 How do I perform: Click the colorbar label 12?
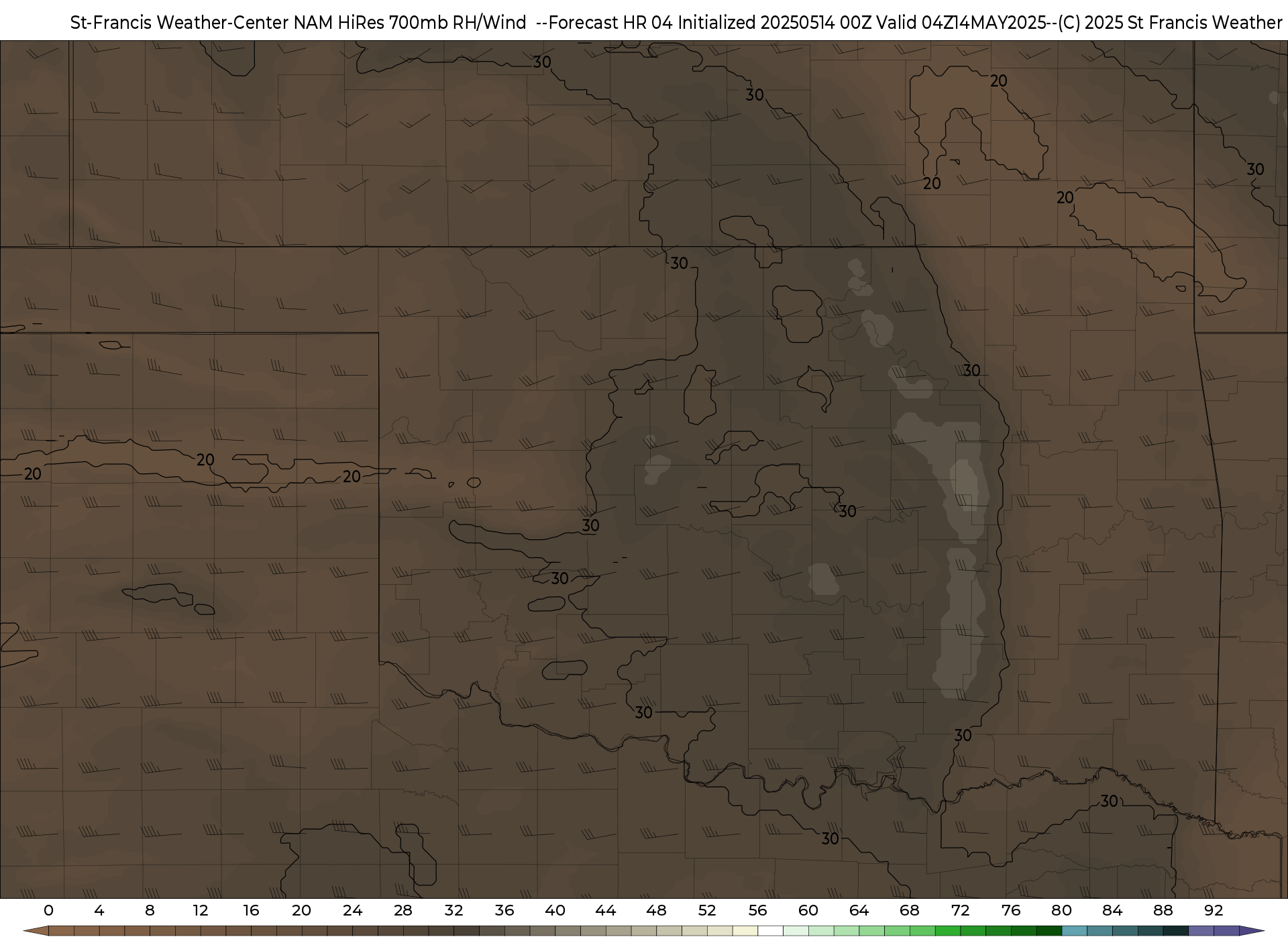[x=201, y=910]
